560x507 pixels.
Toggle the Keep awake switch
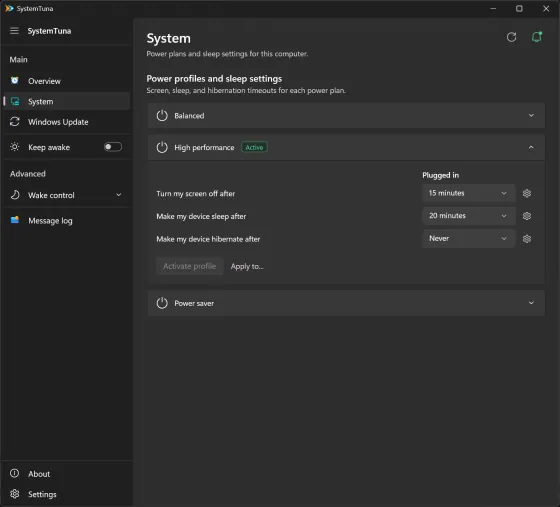coord(113,147)
